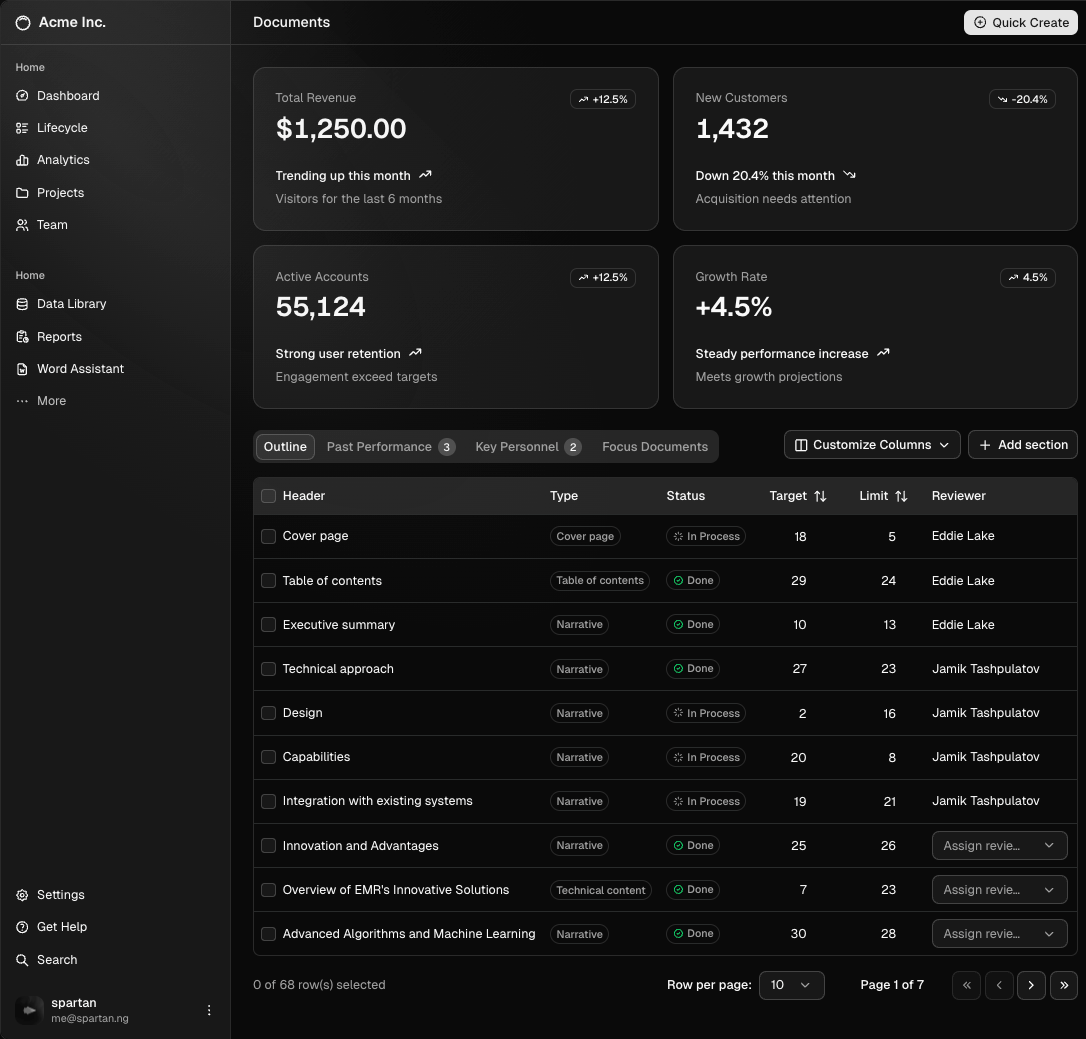Select the Data Library icon
The image size is (1086, 1039).
tap(22, 304)
